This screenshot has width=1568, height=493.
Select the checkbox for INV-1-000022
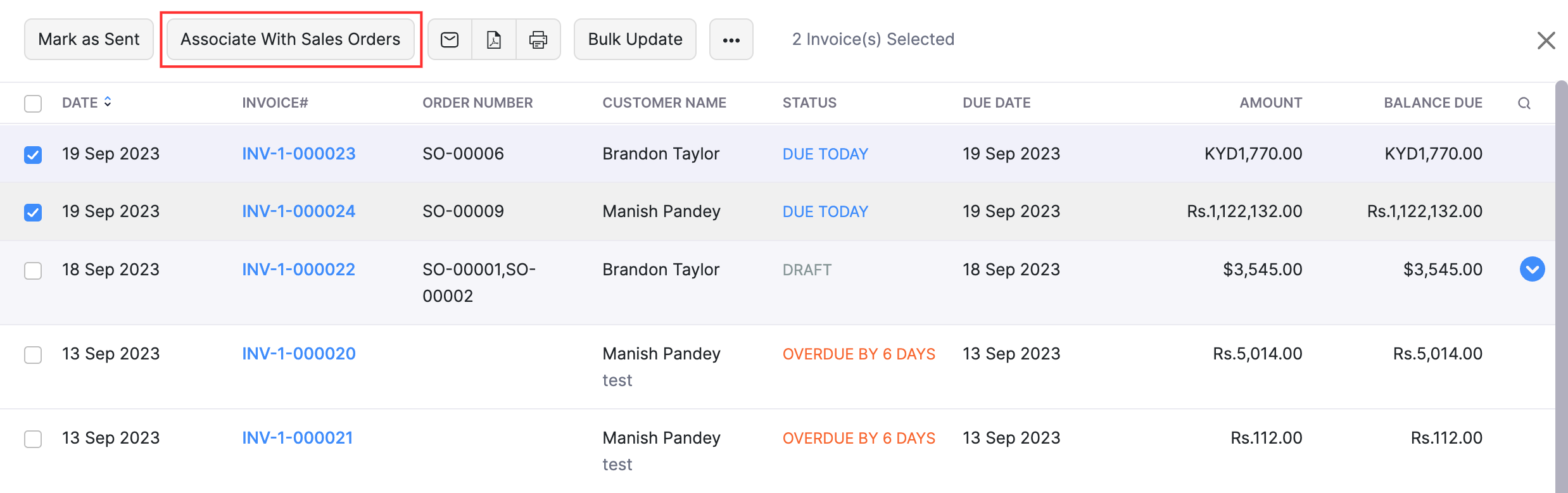click(x=33, y=270)
